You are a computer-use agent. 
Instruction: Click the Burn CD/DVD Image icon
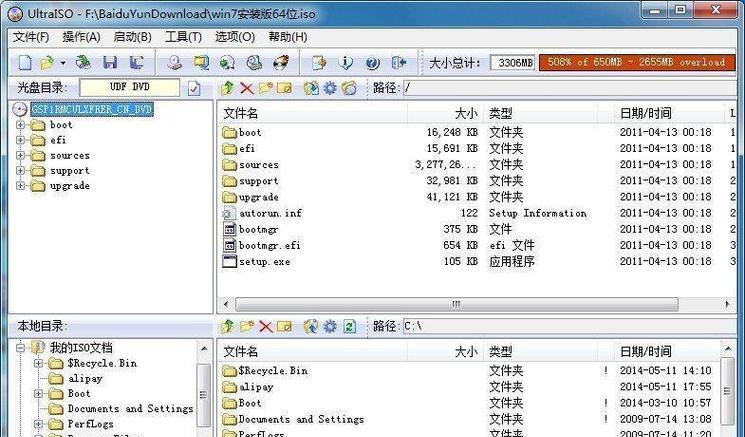[281, 63]
